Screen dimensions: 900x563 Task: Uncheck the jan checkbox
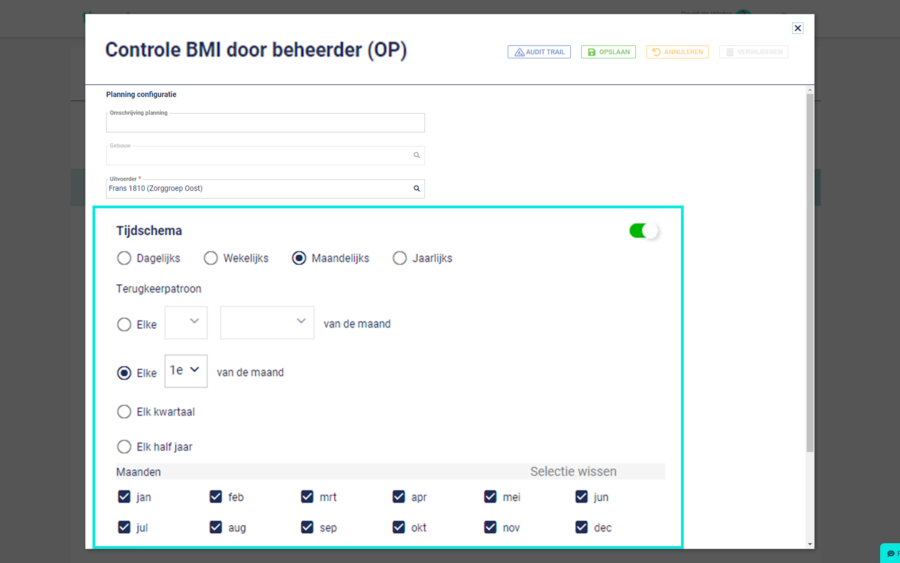[x=124, y=496]
